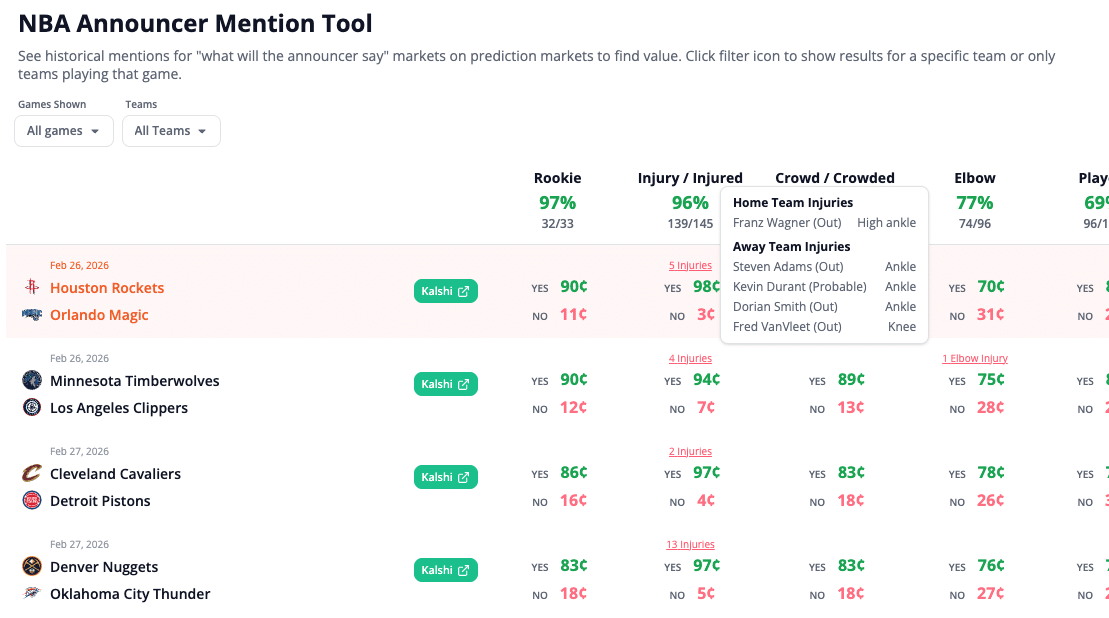Click the Oklahoma City Thunder logo
The height and width of the screenshot is (618, 1109).
point(31,594)
